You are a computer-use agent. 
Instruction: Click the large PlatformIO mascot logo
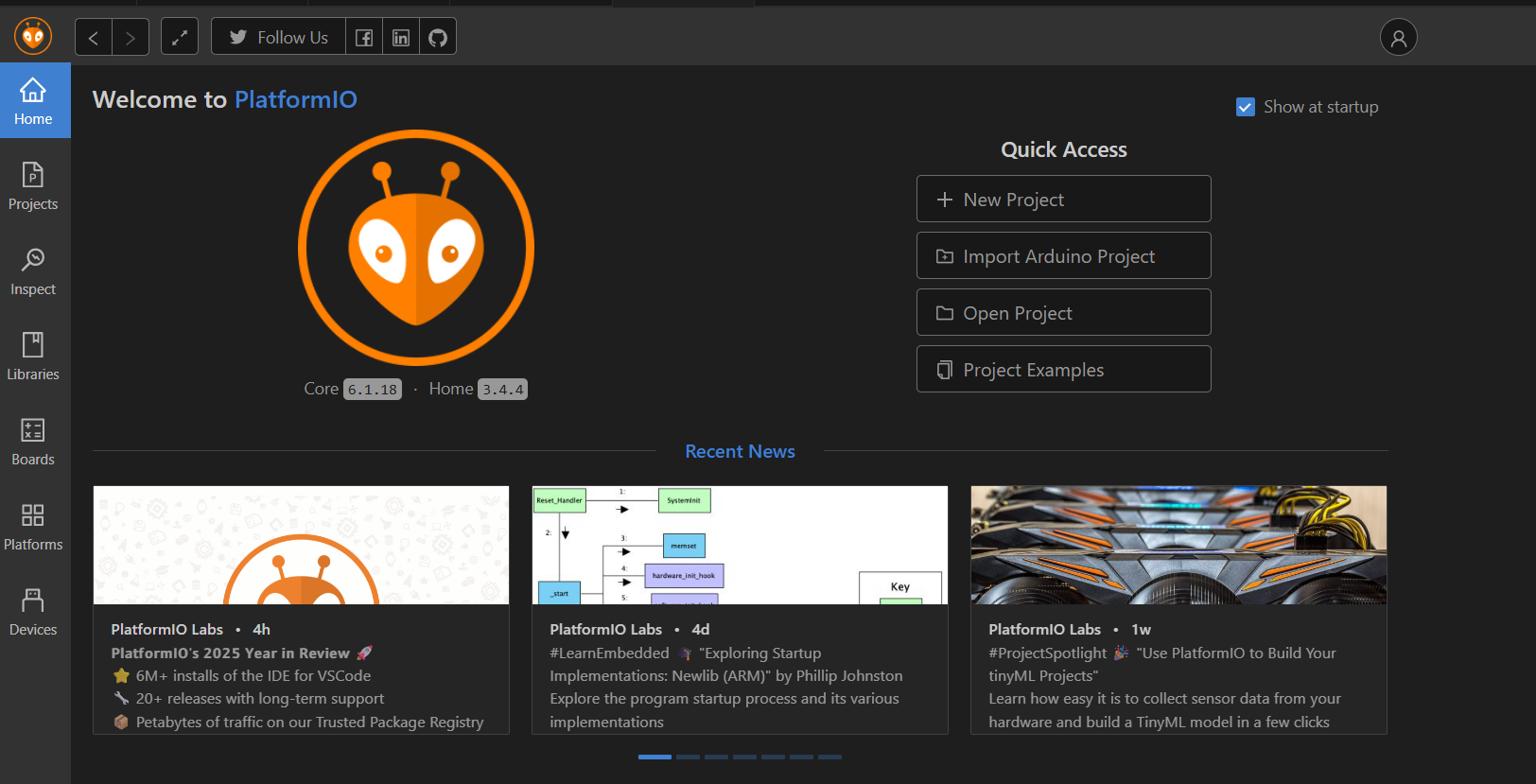(x=416, y=248)
